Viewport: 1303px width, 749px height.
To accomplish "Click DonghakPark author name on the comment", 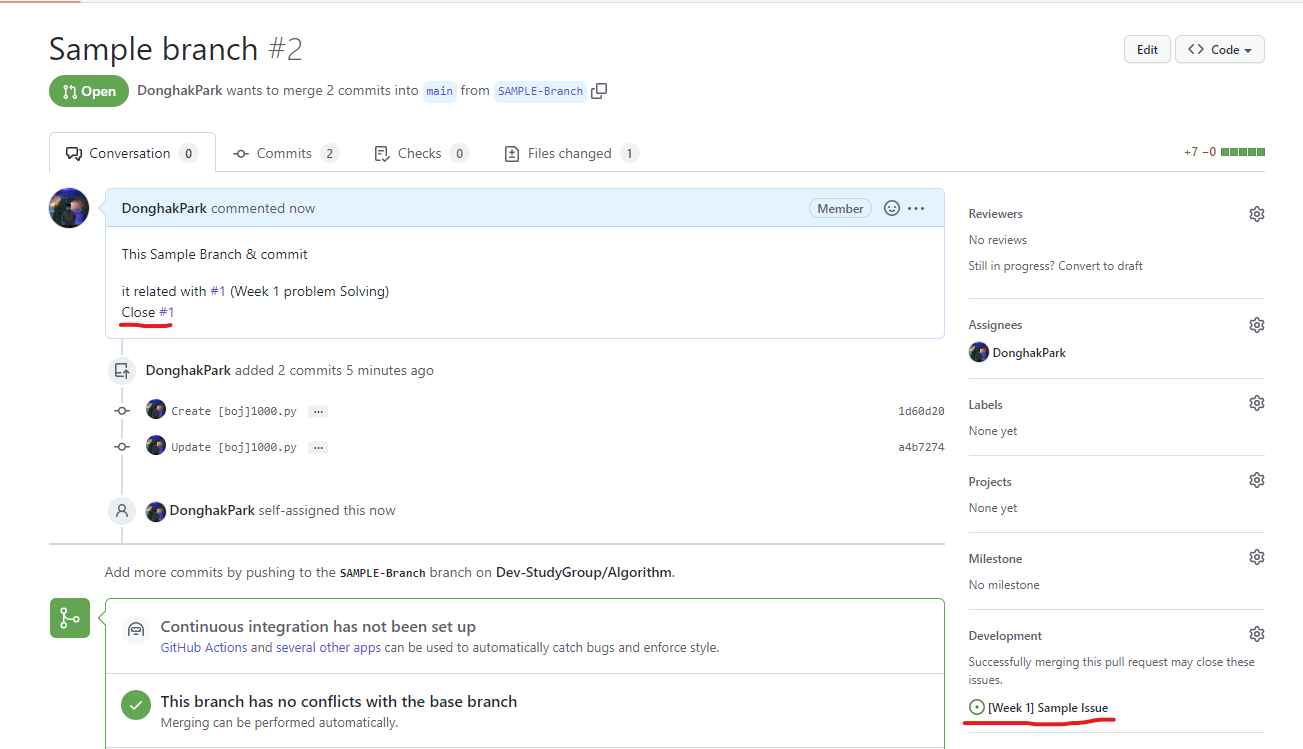I will click(x=164, y=208).
